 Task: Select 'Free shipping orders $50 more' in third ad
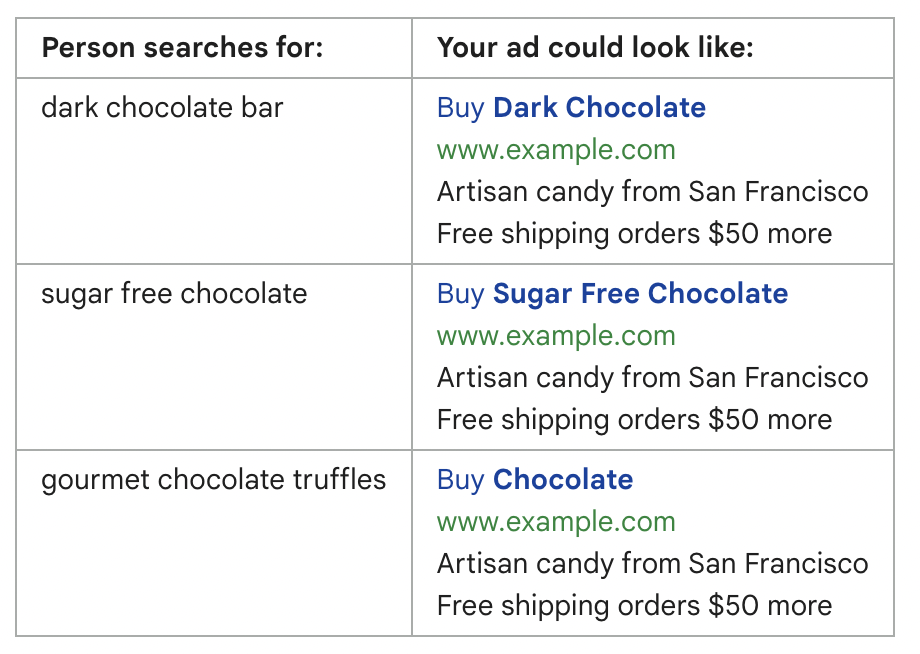634,606
